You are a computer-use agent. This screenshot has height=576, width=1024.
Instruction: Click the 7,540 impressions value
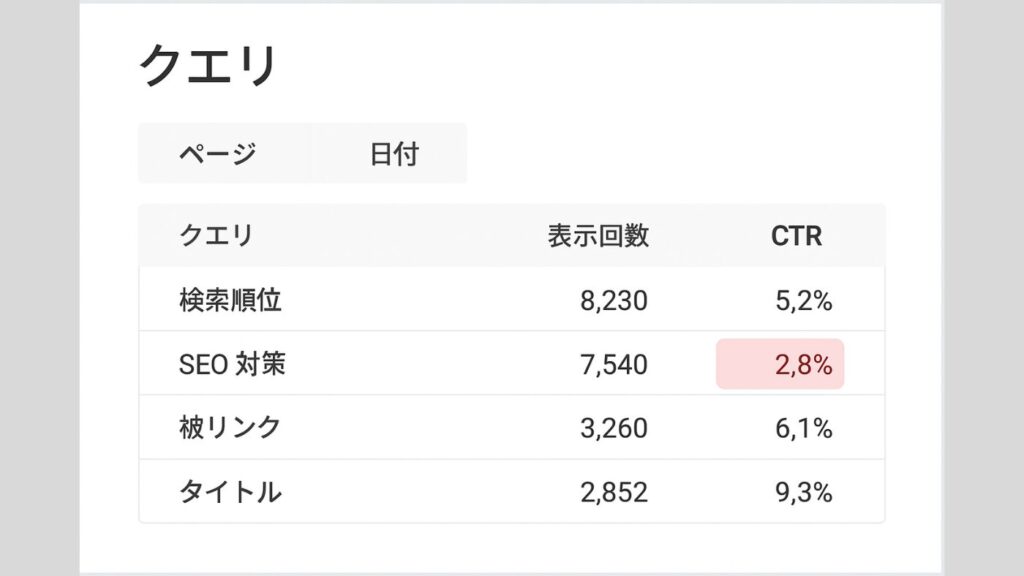[x=611, y=364]
